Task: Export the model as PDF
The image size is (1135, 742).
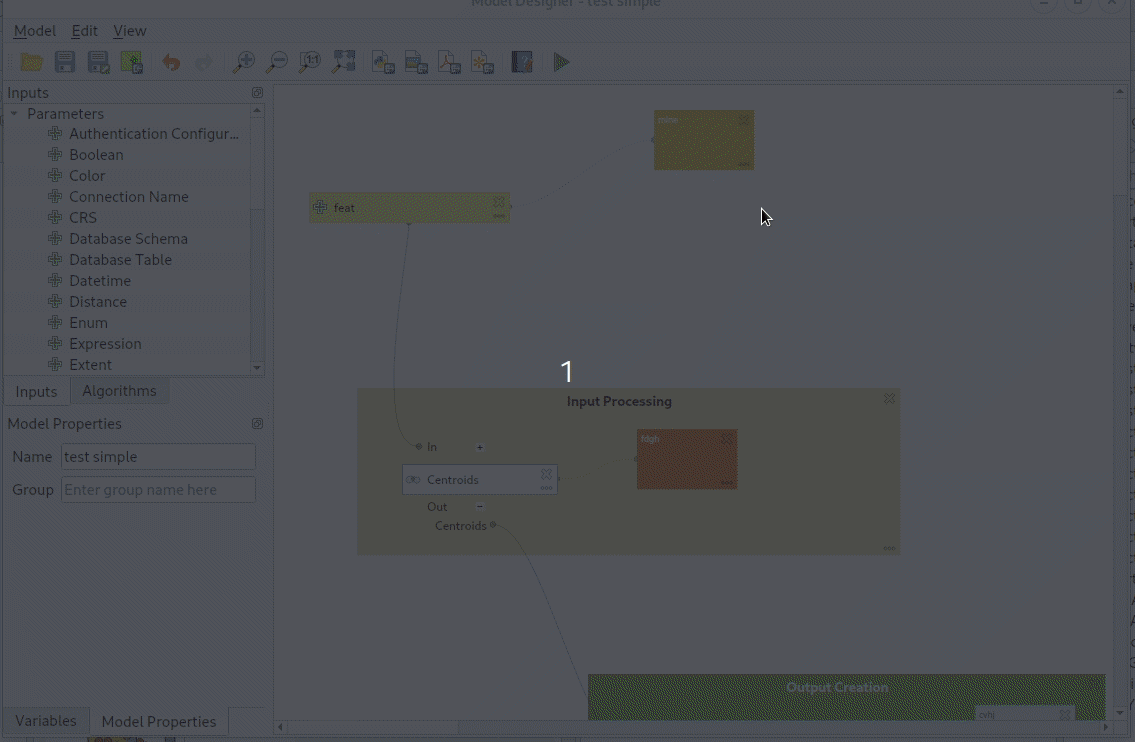Action: pyautogui.click(x=449, y=62)
